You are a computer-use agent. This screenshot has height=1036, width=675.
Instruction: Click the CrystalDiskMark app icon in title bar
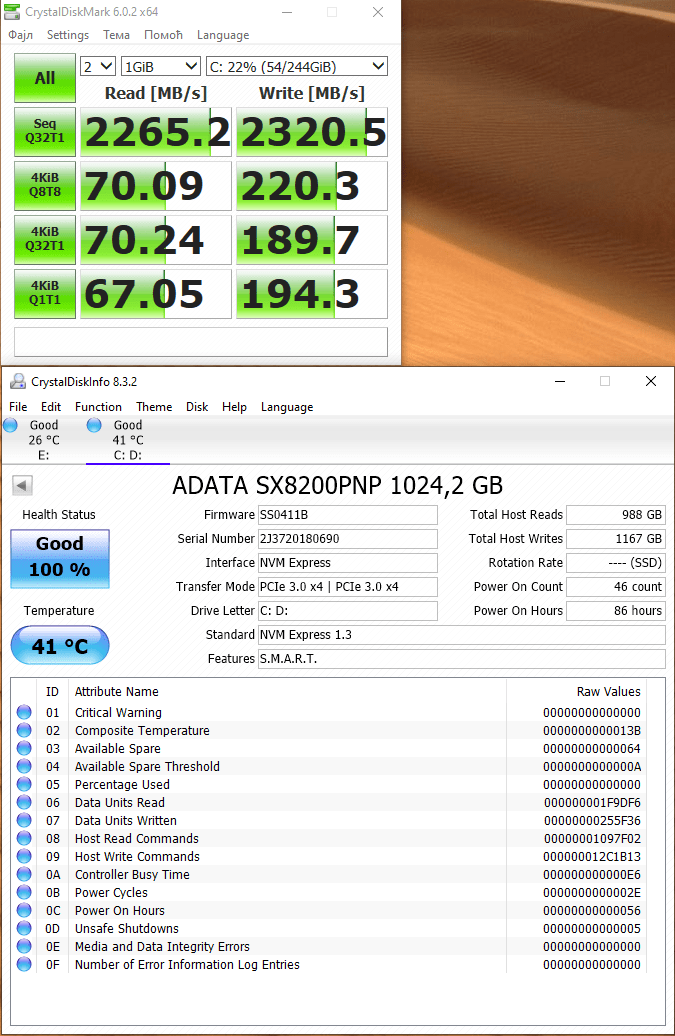pyautogui.click(x=12, y=12)
